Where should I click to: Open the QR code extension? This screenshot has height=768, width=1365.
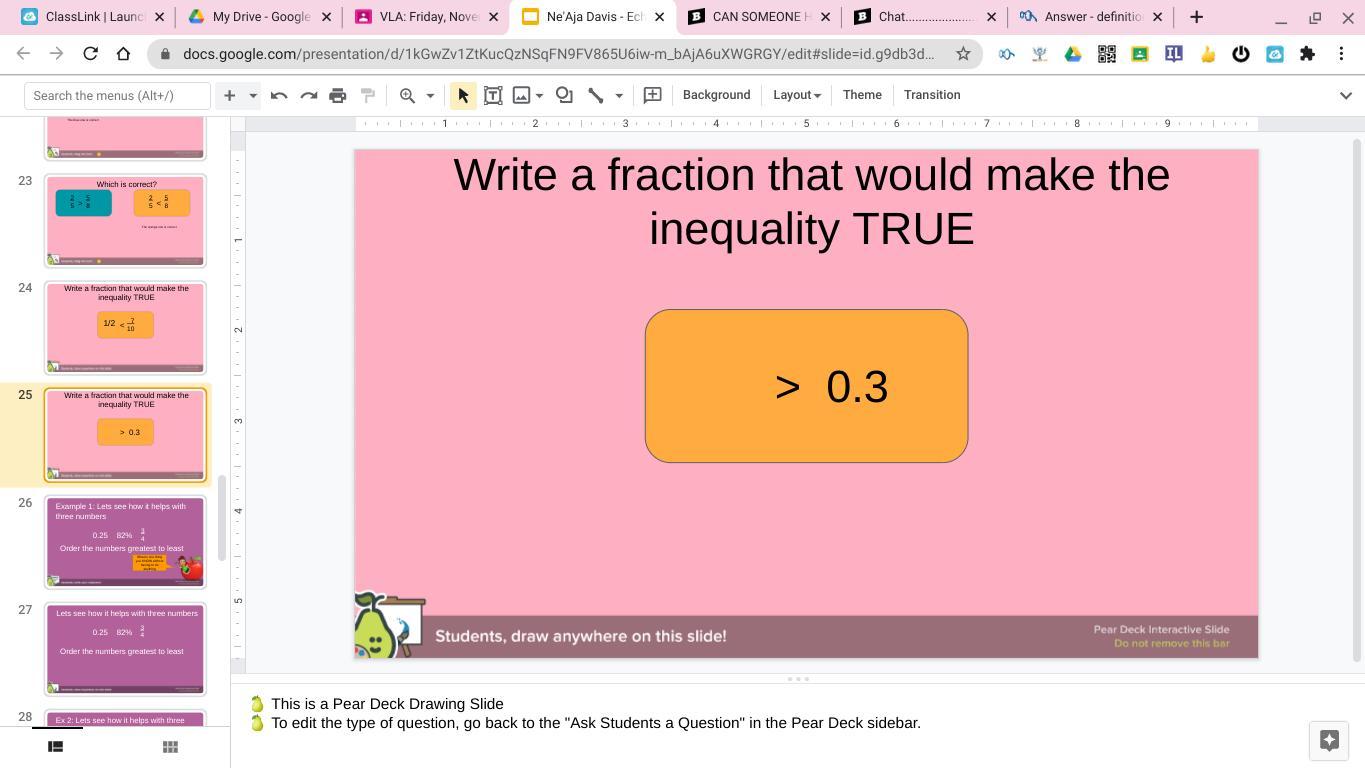pyautogui.click(x=1106, y=54)
